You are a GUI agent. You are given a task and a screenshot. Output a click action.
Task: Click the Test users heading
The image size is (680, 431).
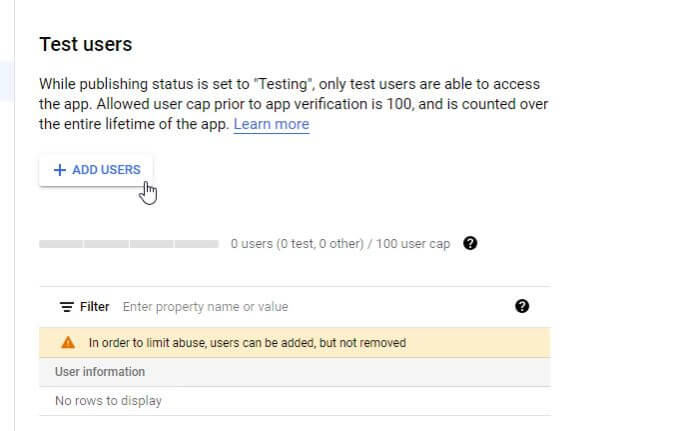85,44
